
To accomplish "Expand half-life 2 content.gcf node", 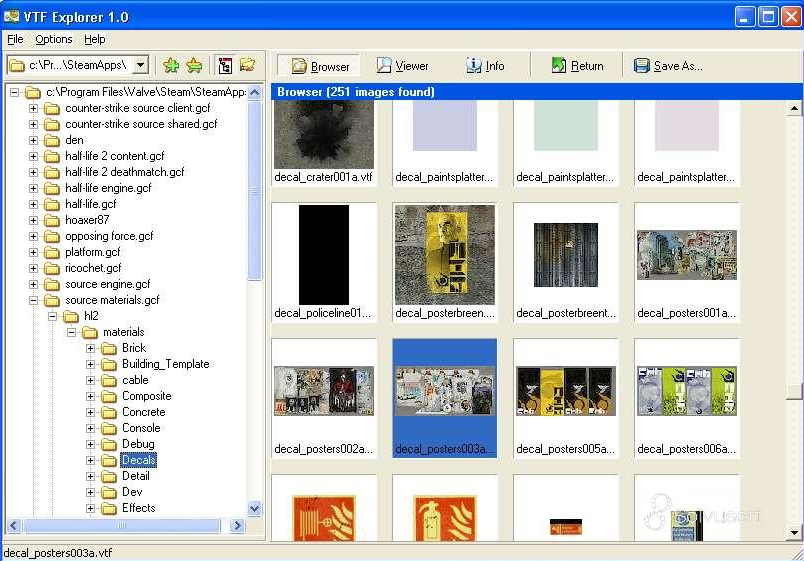I will point(33,156).
